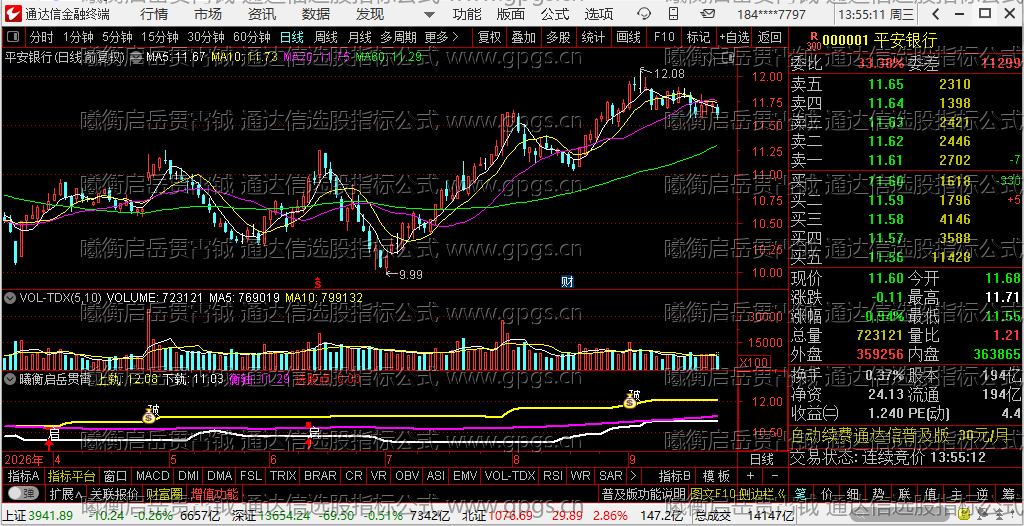
Task: Click the red S marker on the chart
Action: (x=318, y=283)
